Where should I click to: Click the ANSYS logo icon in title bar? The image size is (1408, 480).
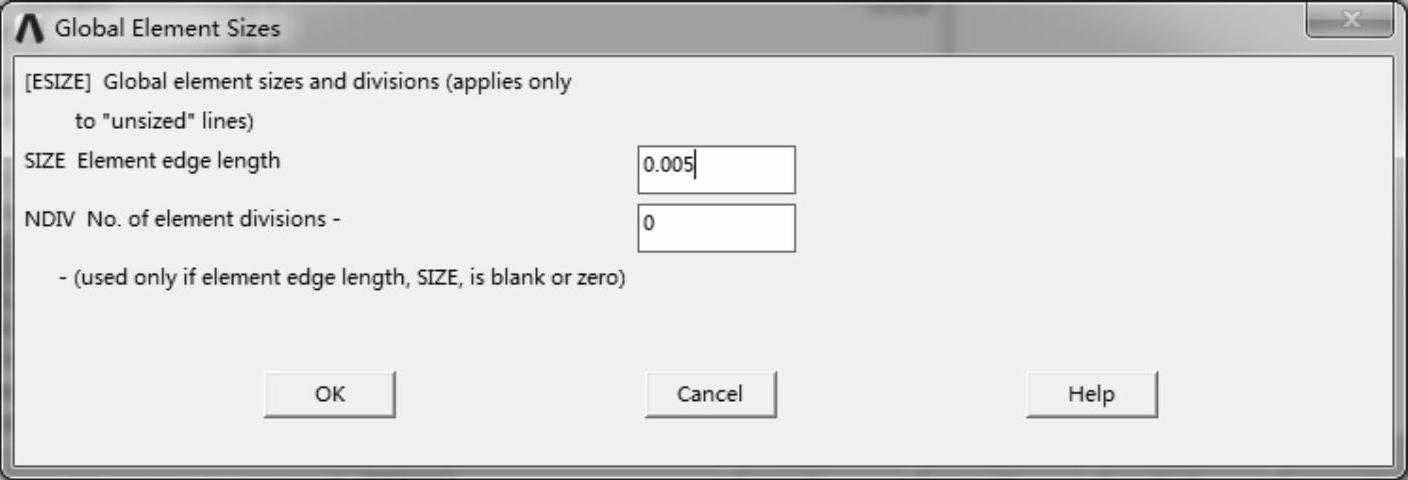(x=32, y=29)
